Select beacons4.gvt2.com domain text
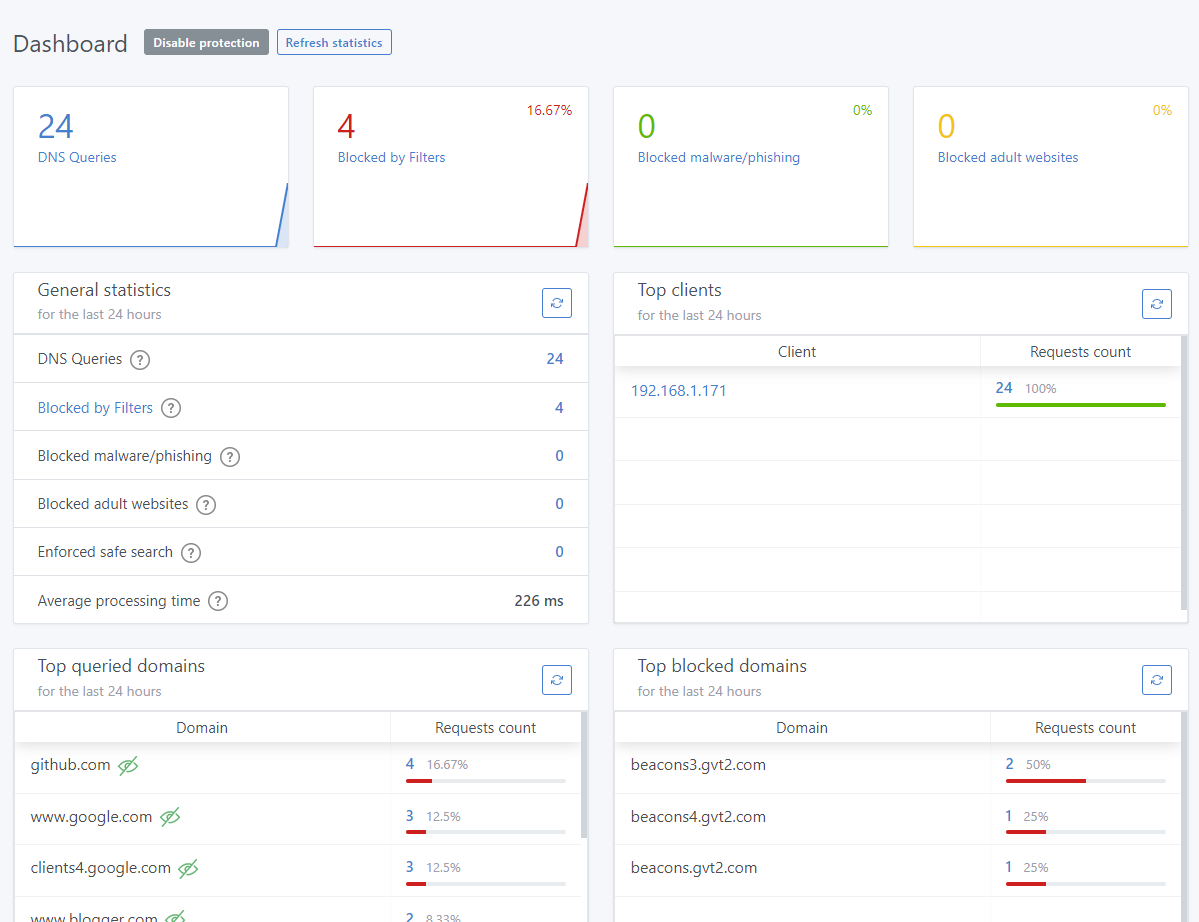 pos(698,817)
